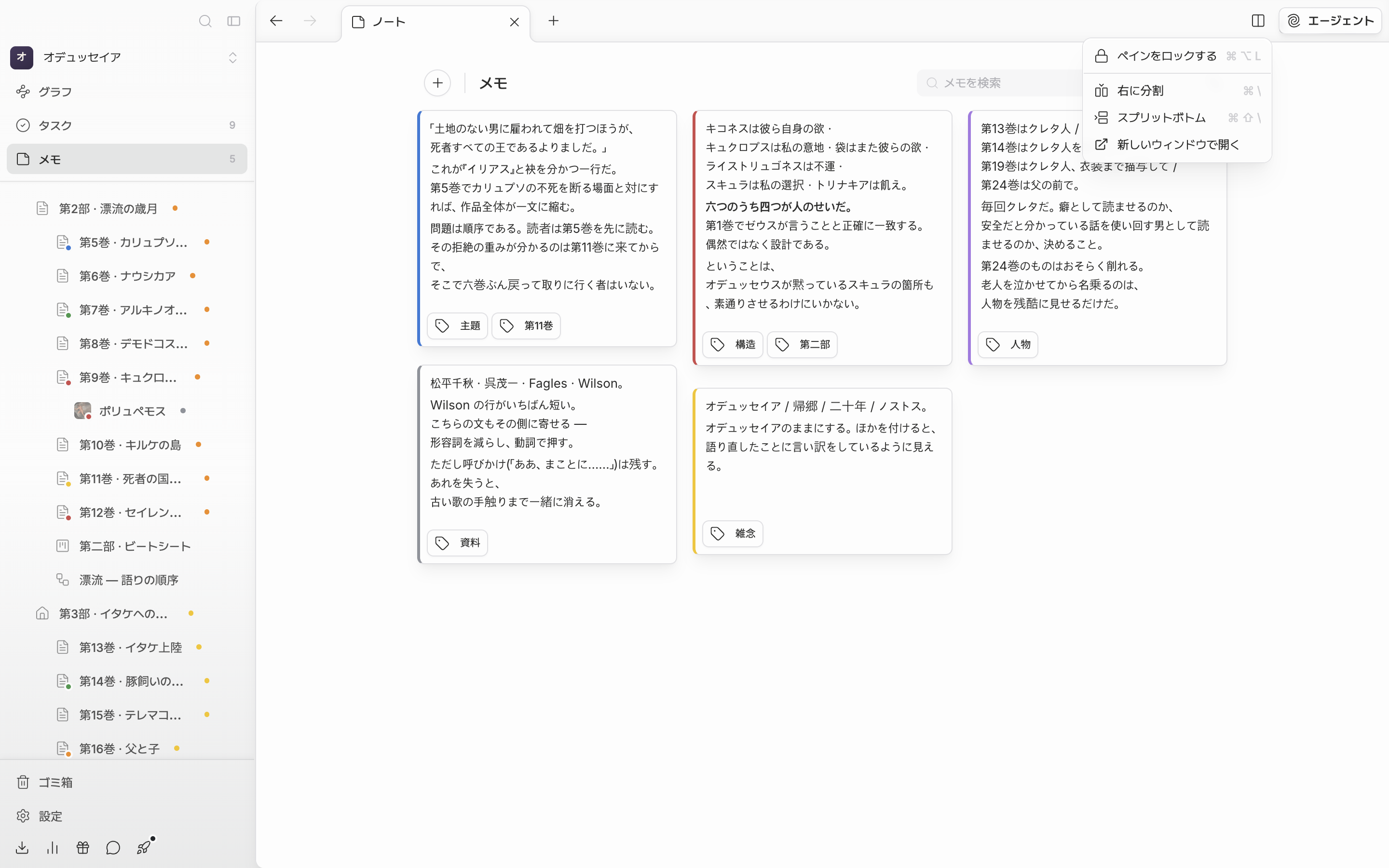Open memo card beginning 土地のない男に
The width and height of the screenshot is (1389, 868).
547,229
